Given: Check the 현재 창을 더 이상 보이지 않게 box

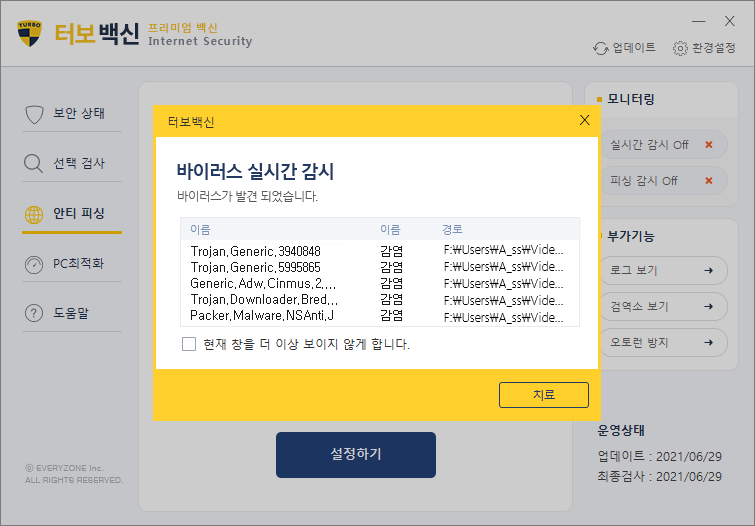Looking at the screenshot, I should 189,344.
